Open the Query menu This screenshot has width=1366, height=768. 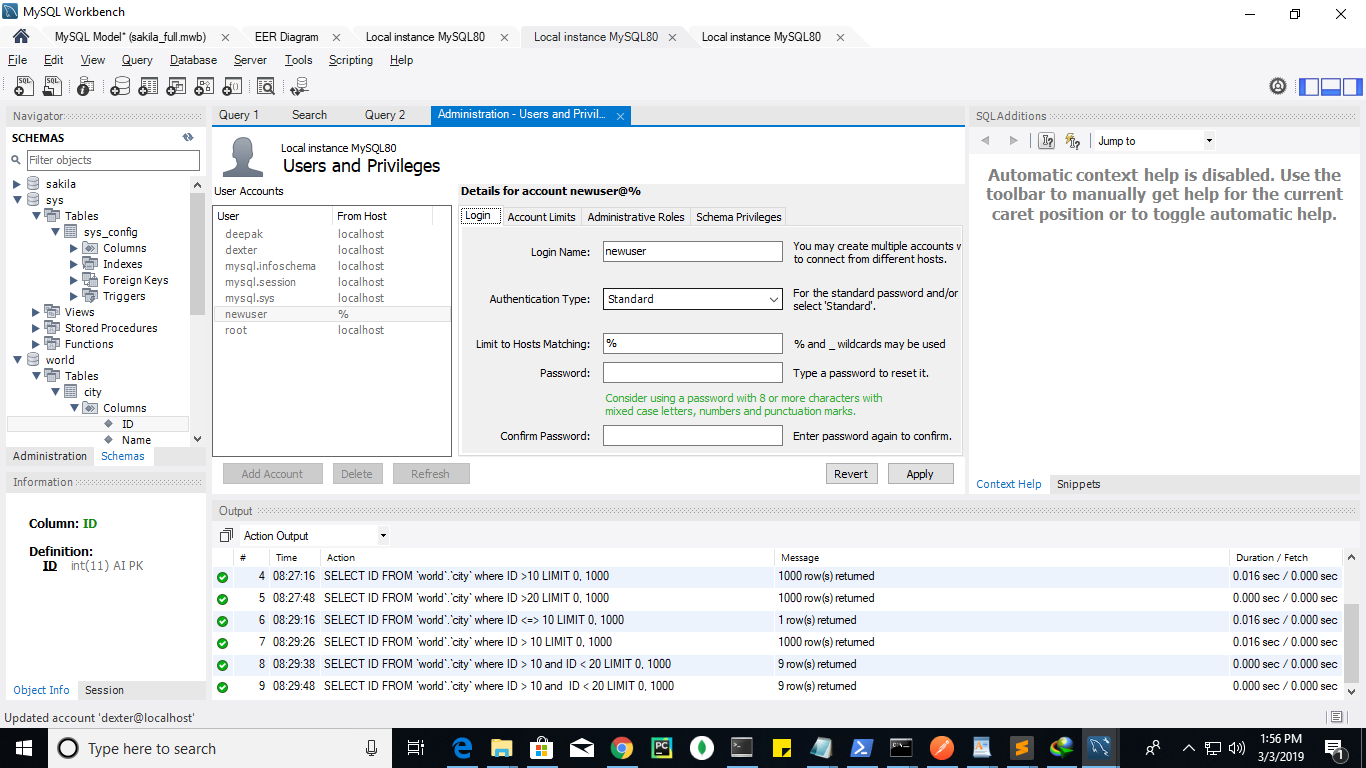click(137, 60)
